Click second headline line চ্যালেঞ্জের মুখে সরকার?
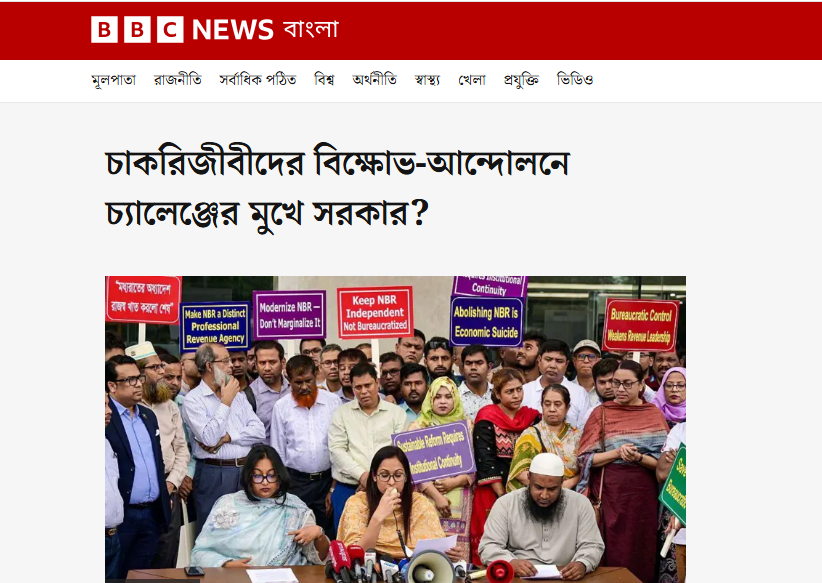This screenshot has width=822, height=583. tap(267, 213)
